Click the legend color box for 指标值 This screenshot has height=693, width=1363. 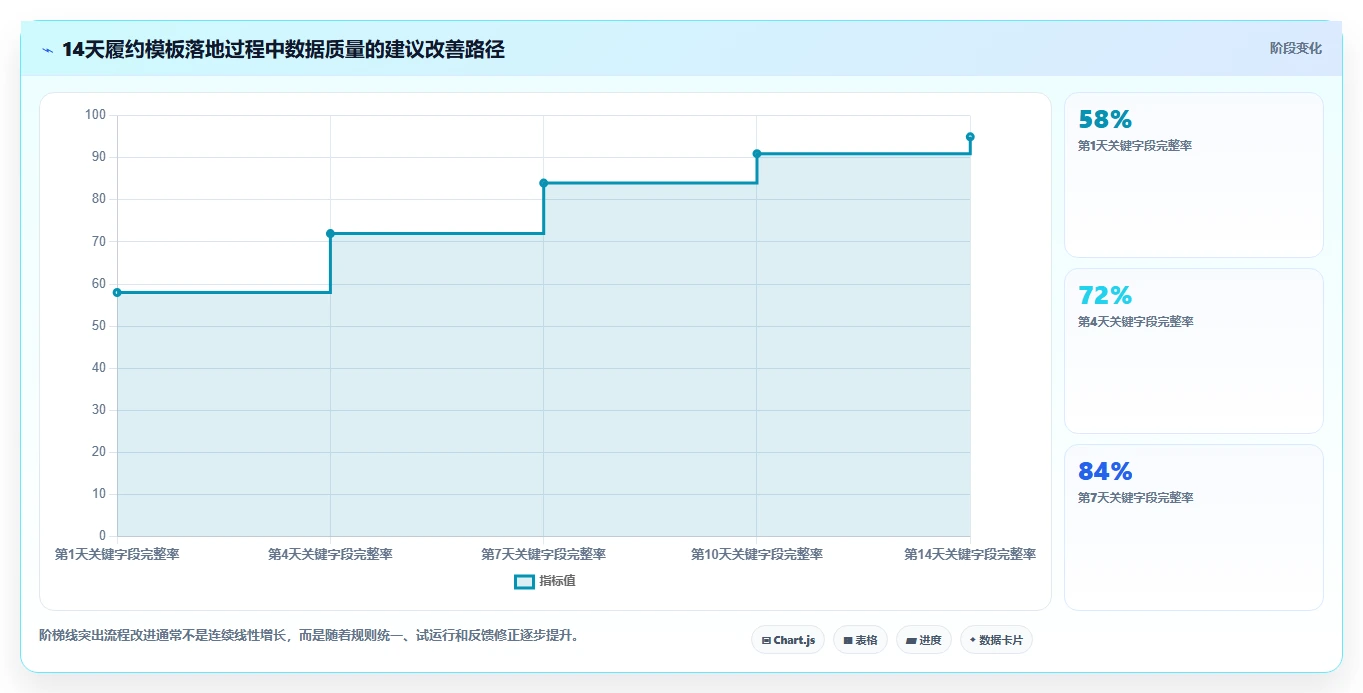click(524, 581)
